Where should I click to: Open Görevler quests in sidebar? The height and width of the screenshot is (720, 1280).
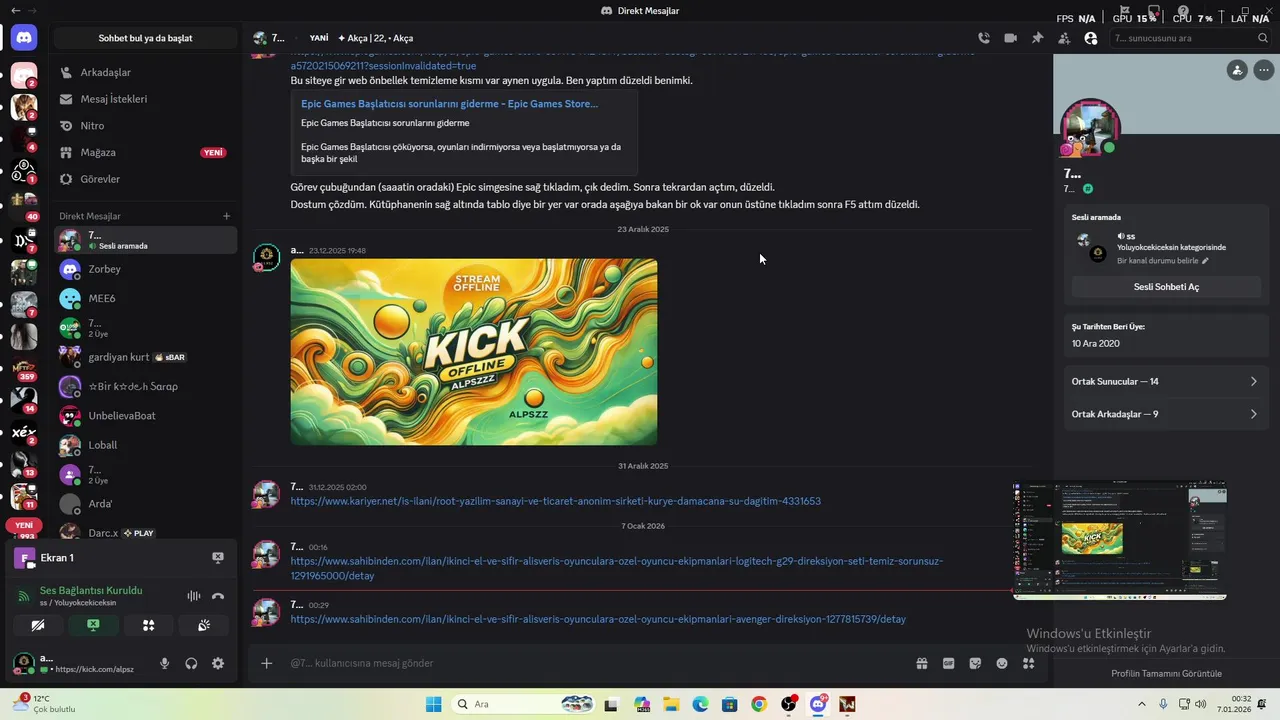145,179
